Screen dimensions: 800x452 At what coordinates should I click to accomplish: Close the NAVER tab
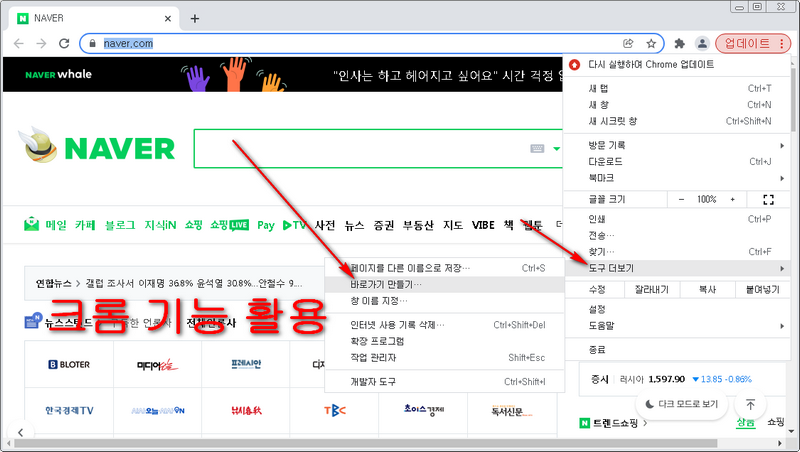point(168,19)
